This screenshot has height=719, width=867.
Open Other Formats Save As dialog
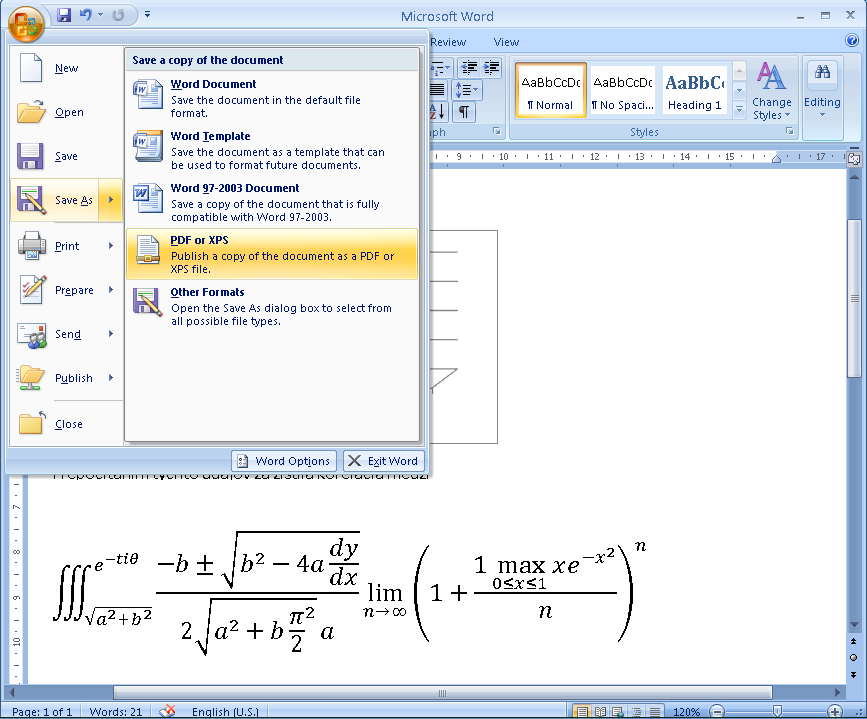click(271, 306)
